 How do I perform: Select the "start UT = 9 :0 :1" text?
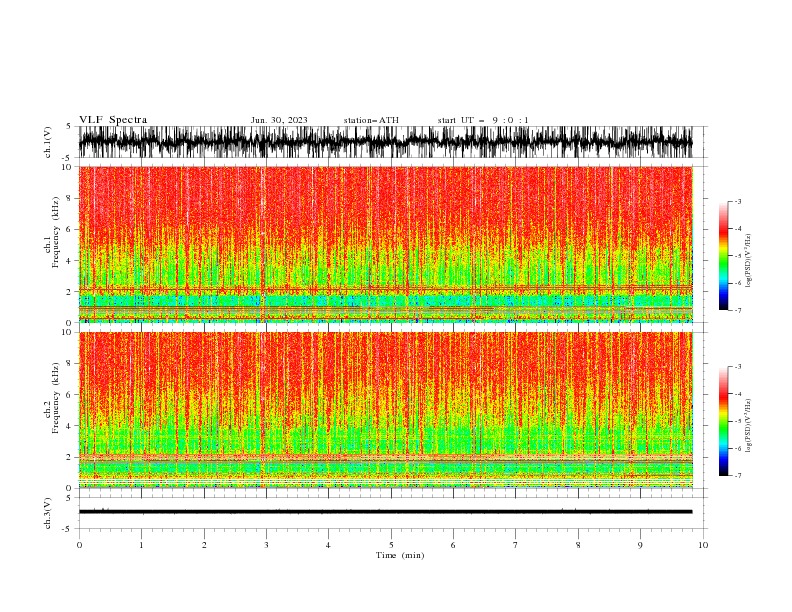[483, 120]
